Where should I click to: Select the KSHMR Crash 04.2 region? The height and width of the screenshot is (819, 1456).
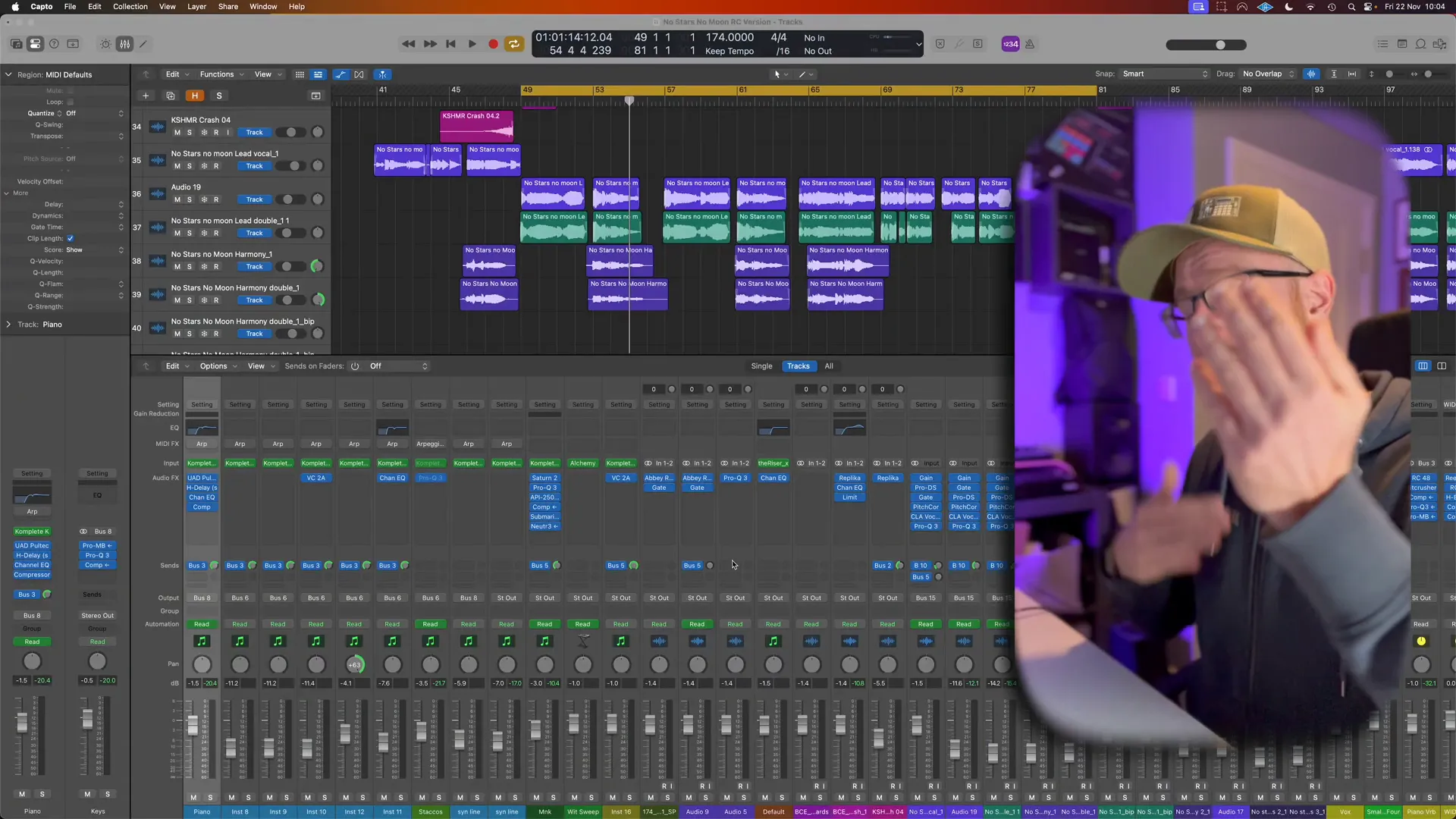click(476, 126)
